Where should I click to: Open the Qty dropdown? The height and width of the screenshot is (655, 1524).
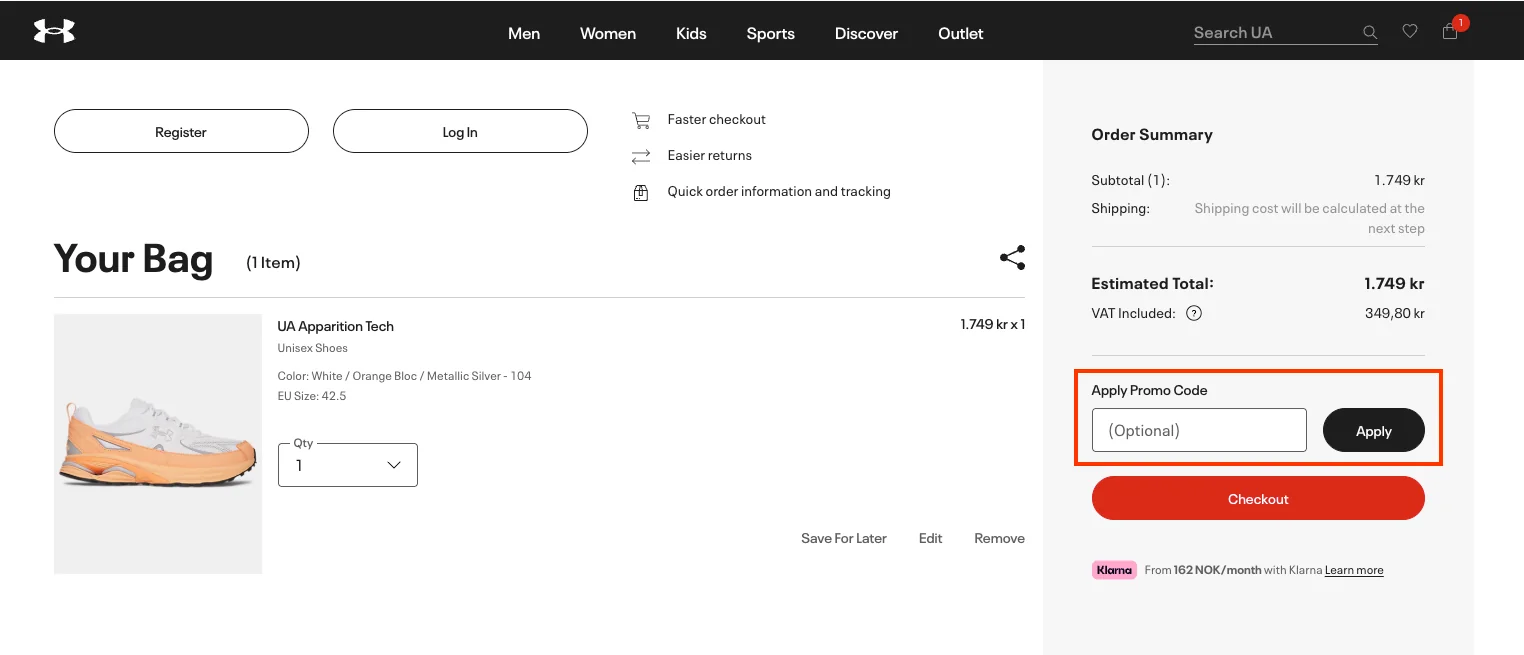(x=348, y=465)
